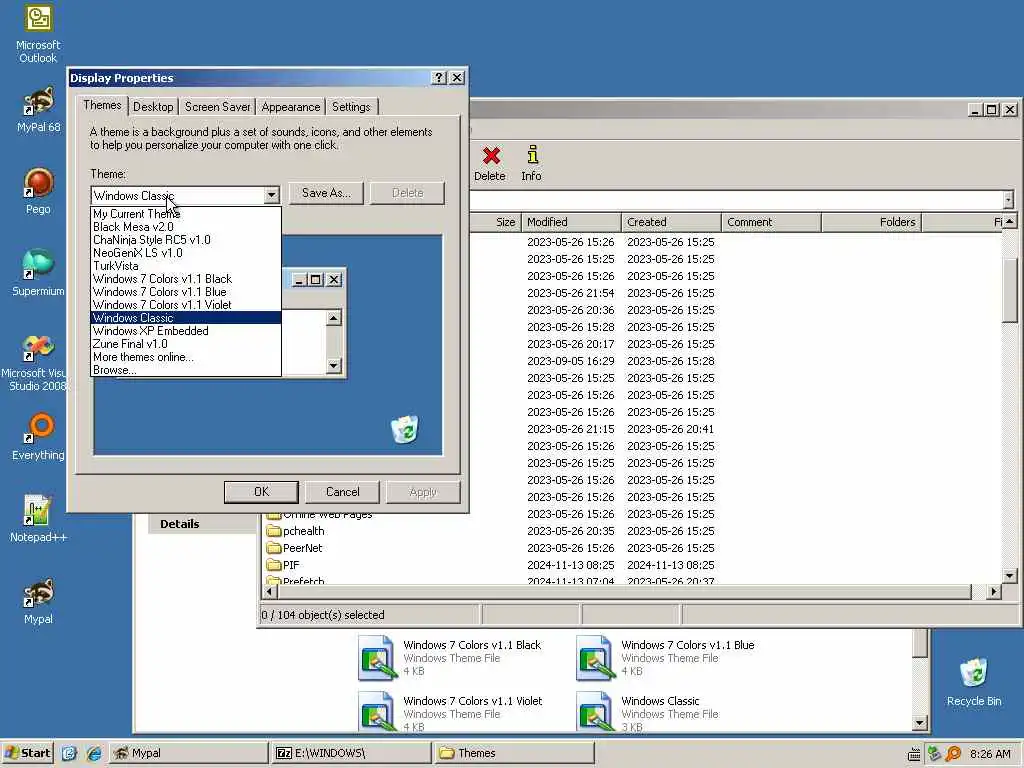Click the Save As... button
This screenshot has width=1024, height=768.
[x=326, y=193]
